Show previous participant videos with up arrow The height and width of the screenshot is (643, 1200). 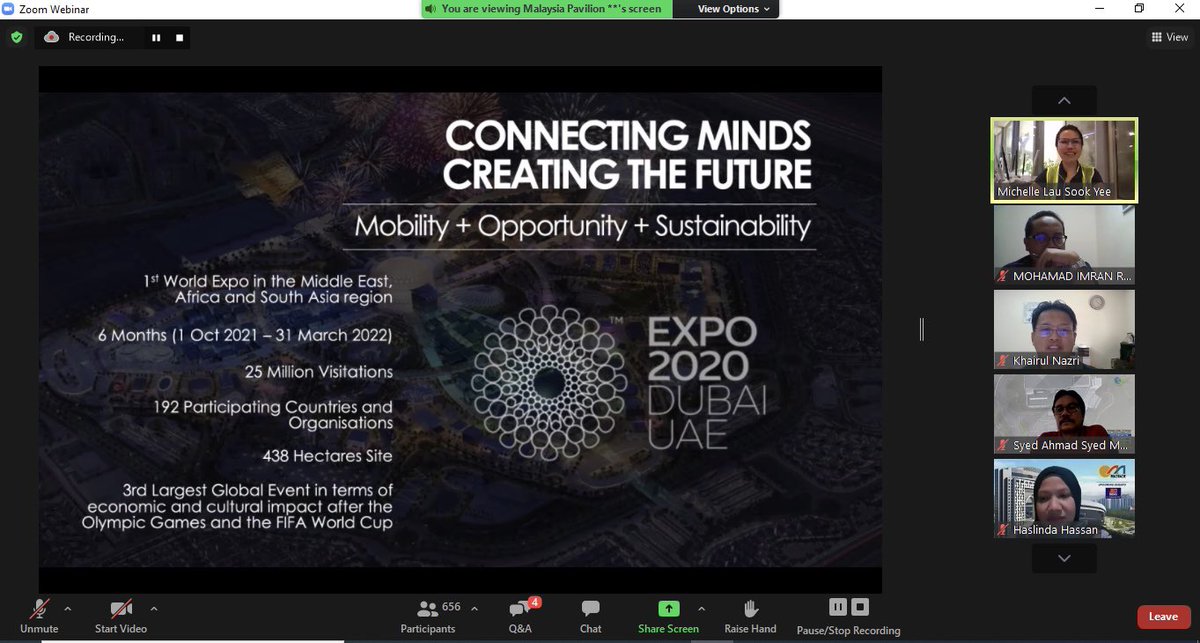pos(1064,101)
